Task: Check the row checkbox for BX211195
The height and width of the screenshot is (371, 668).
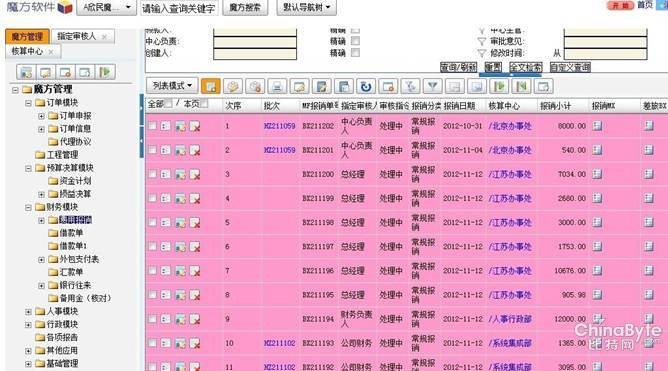Action: coord(152,295)
